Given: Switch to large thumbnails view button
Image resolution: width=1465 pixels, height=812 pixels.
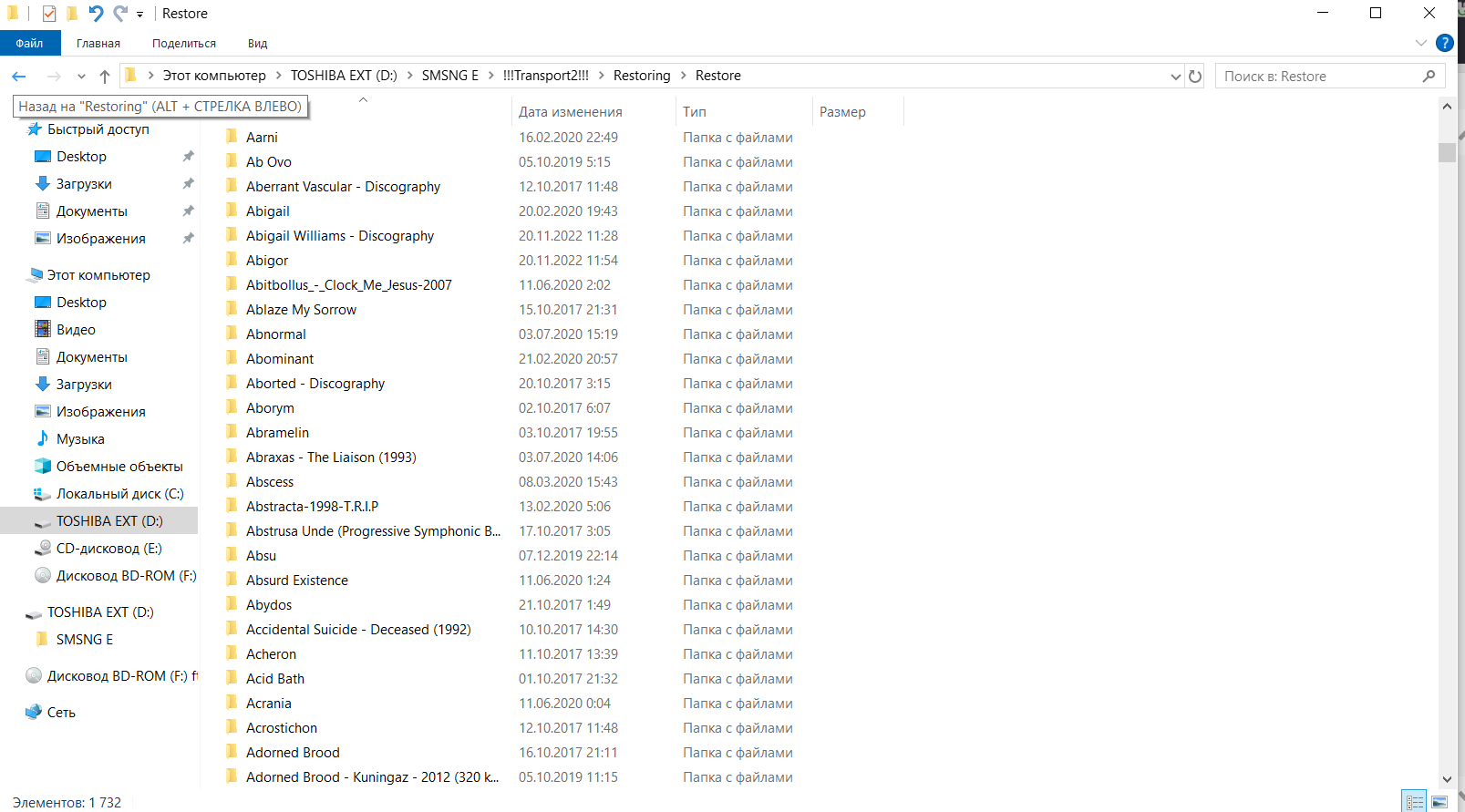Looking at the screenshot, I should [1439, 802].
